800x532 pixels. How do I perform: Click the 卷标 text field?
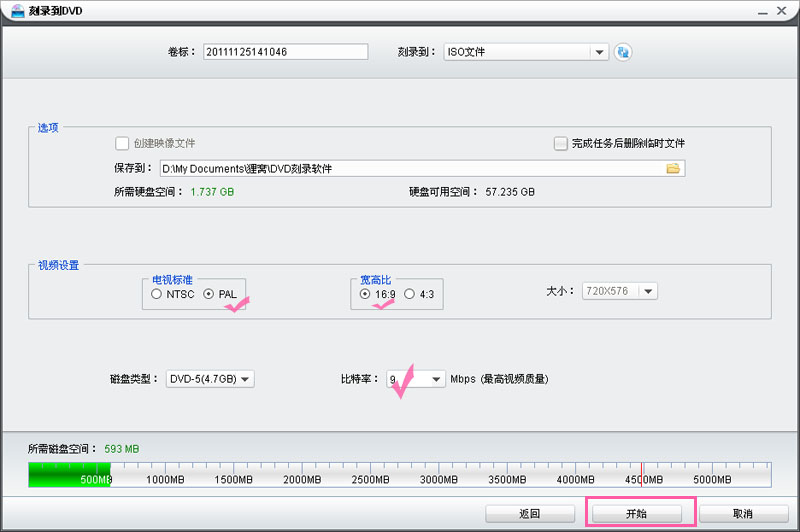(x=285, y=52)
